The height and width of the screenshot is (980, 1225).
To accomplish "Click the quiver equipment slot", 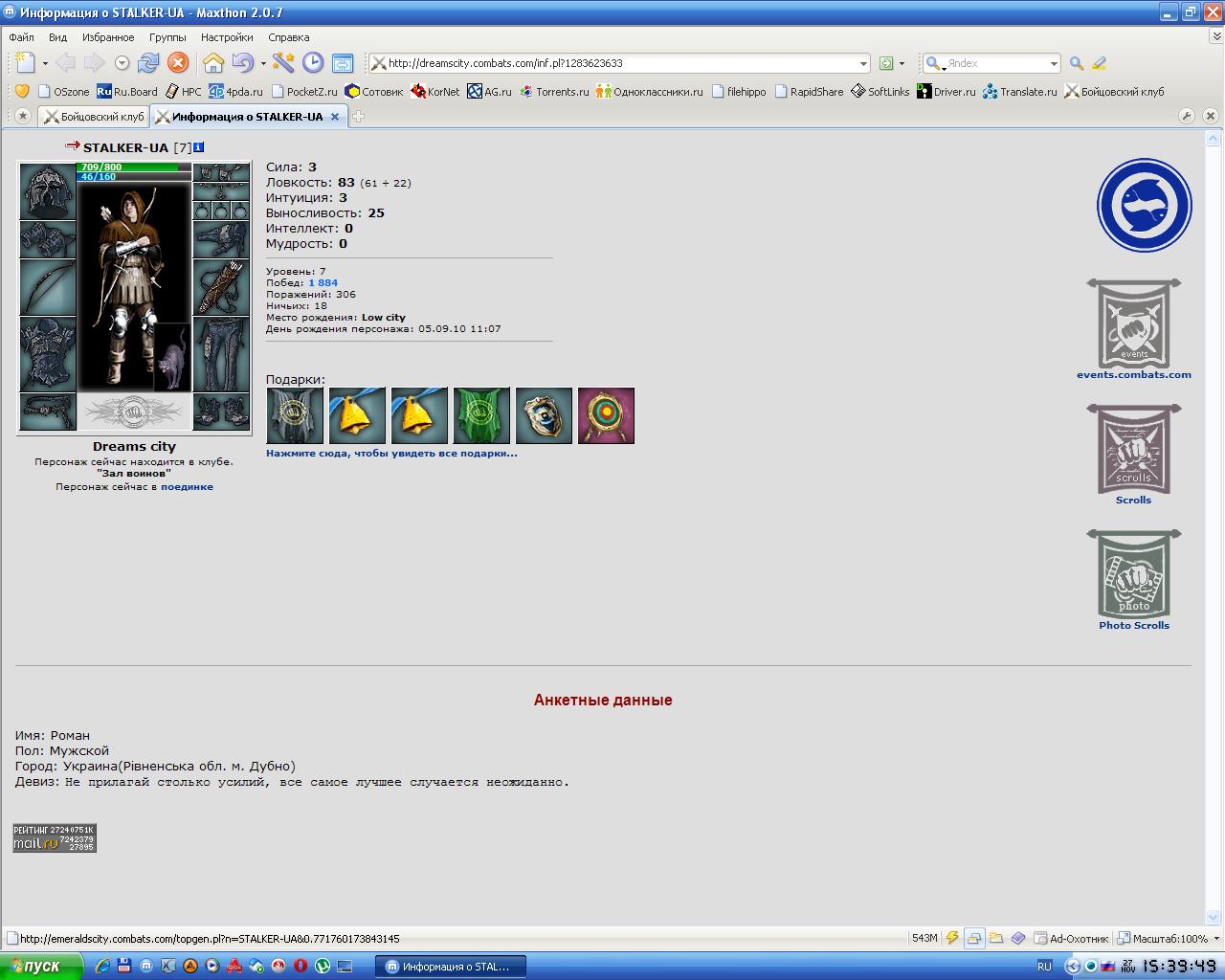I will coord(221,287).
